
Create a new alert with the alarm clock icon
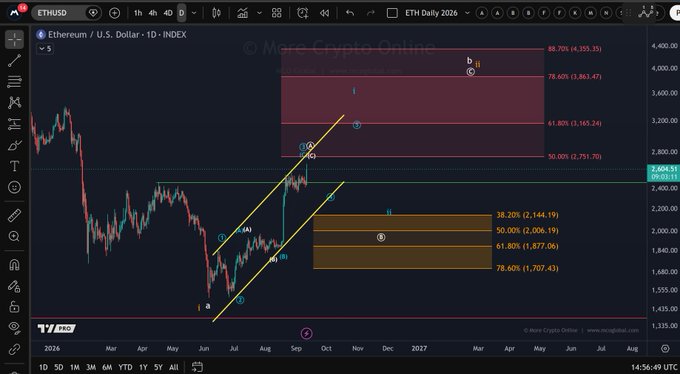pos(303,13)
